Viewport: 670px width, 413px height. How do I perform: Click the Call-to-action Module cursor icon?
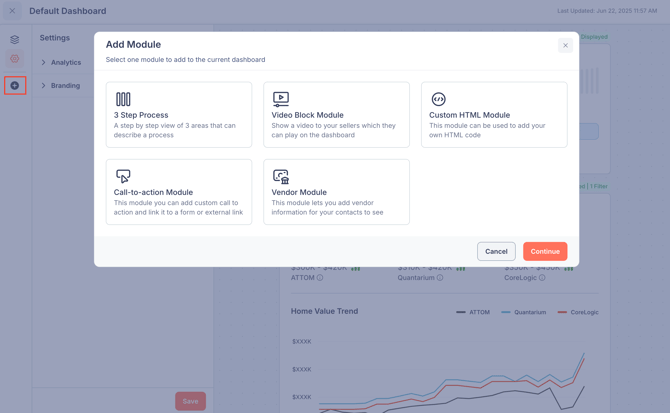pos(123,176)
